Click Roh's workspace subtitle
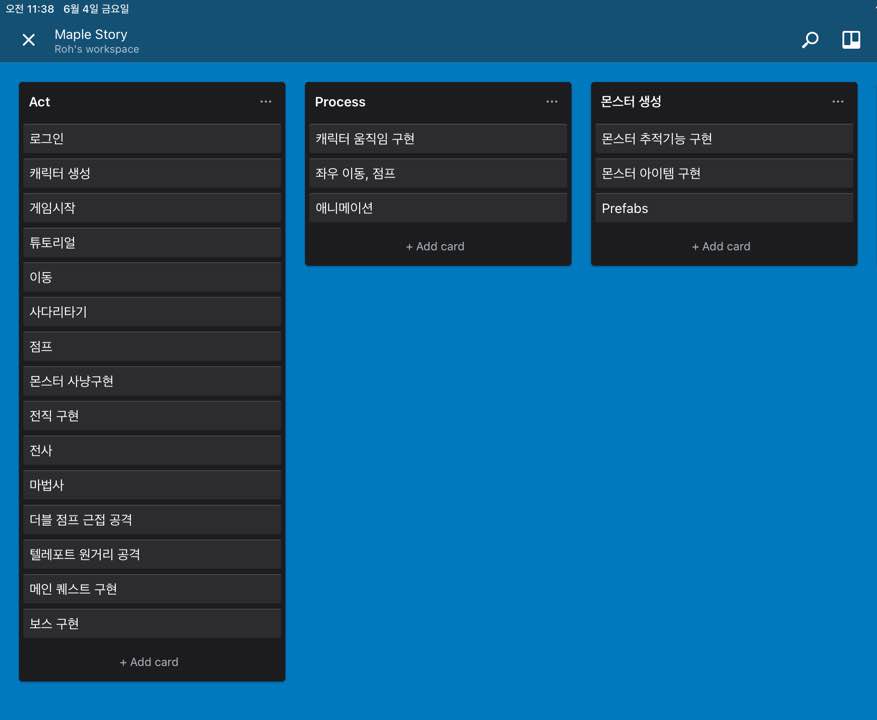This screenshot has width=877, height=720. coord(97,49)
